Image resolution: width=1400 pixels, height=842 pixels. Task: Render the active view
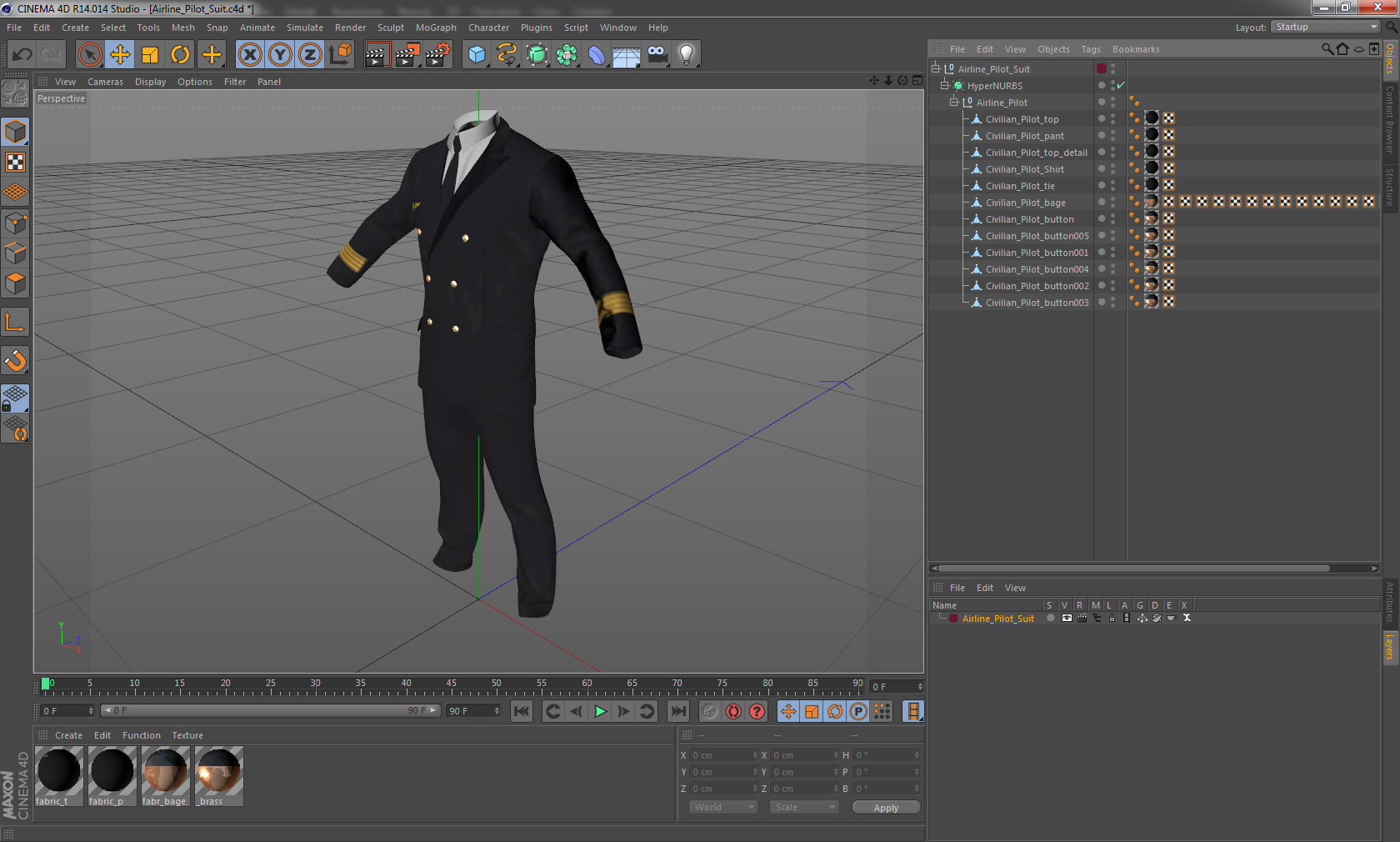point(377,55)
